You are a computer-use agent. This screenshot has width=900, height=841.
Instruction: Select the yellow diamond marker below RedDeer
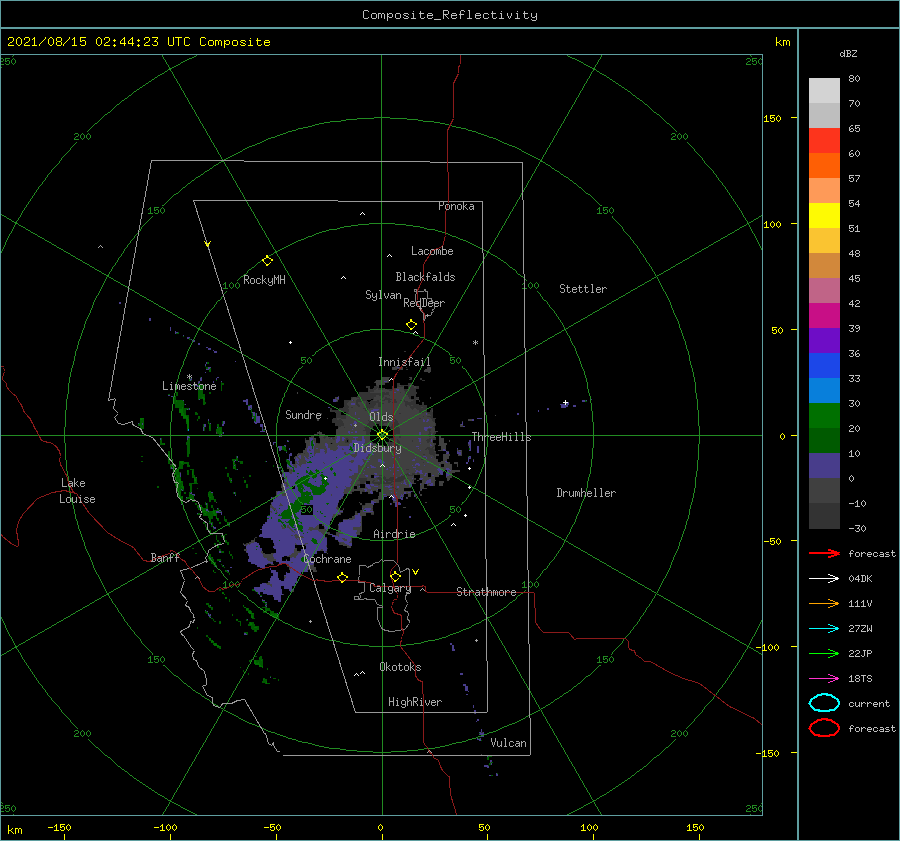(x=411, y=325)
